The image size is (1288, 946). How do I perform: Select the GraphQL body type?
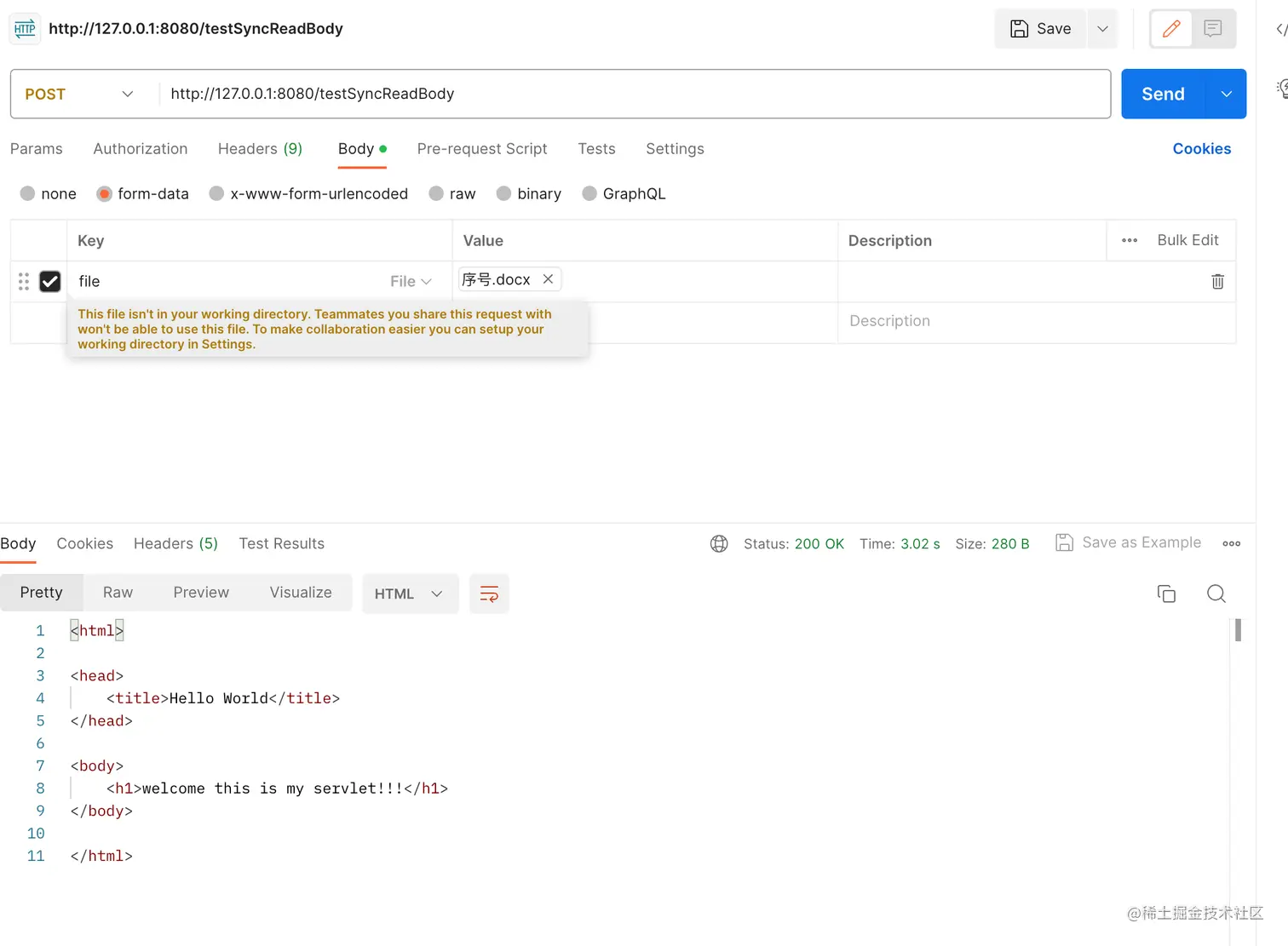(x=624, y=193)
